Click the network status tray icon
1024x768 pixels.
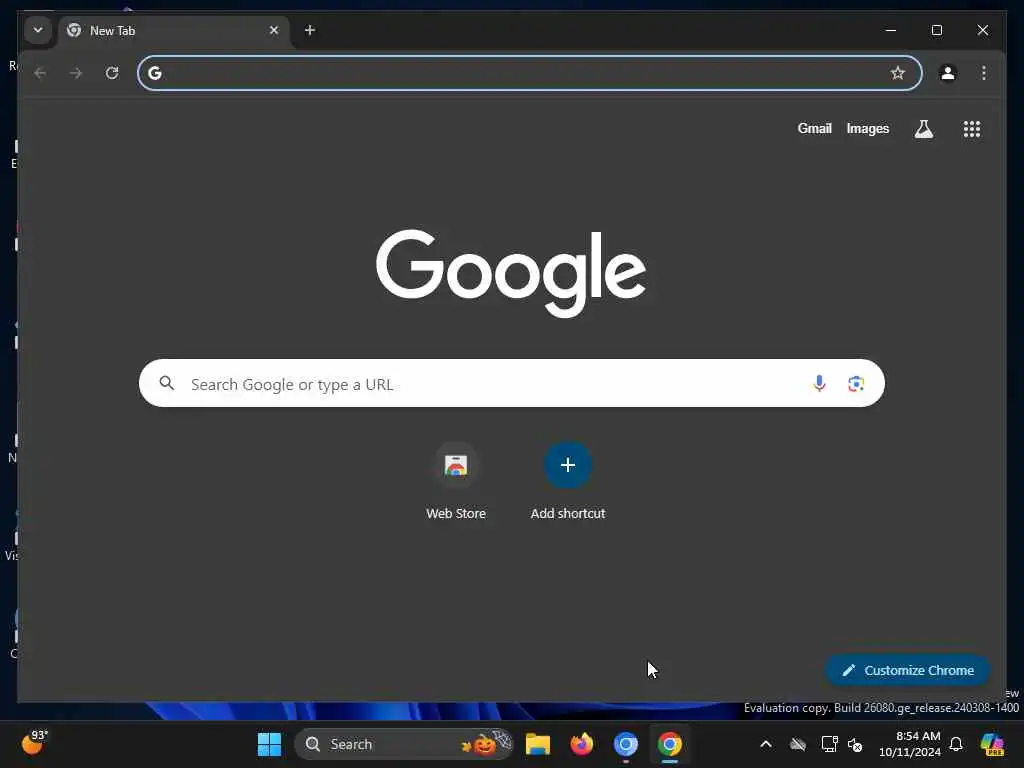coord(829,744)
